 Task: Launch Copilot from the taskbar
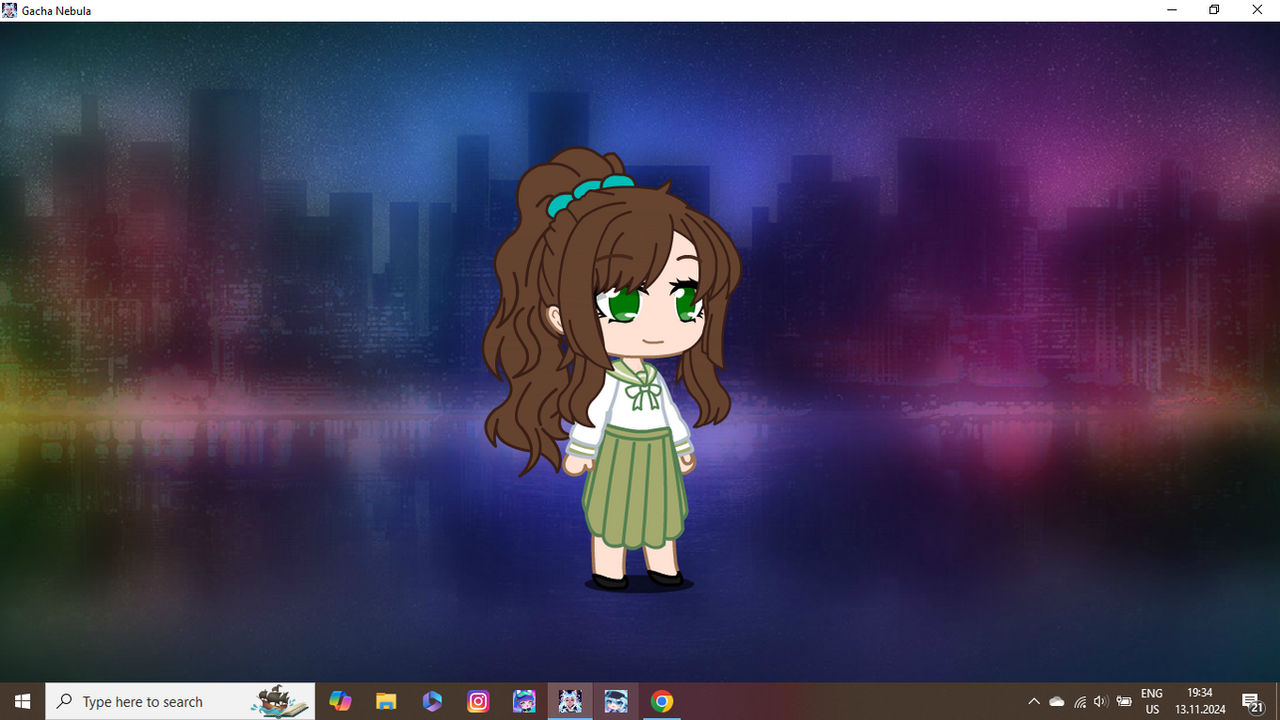click(341, 701)
